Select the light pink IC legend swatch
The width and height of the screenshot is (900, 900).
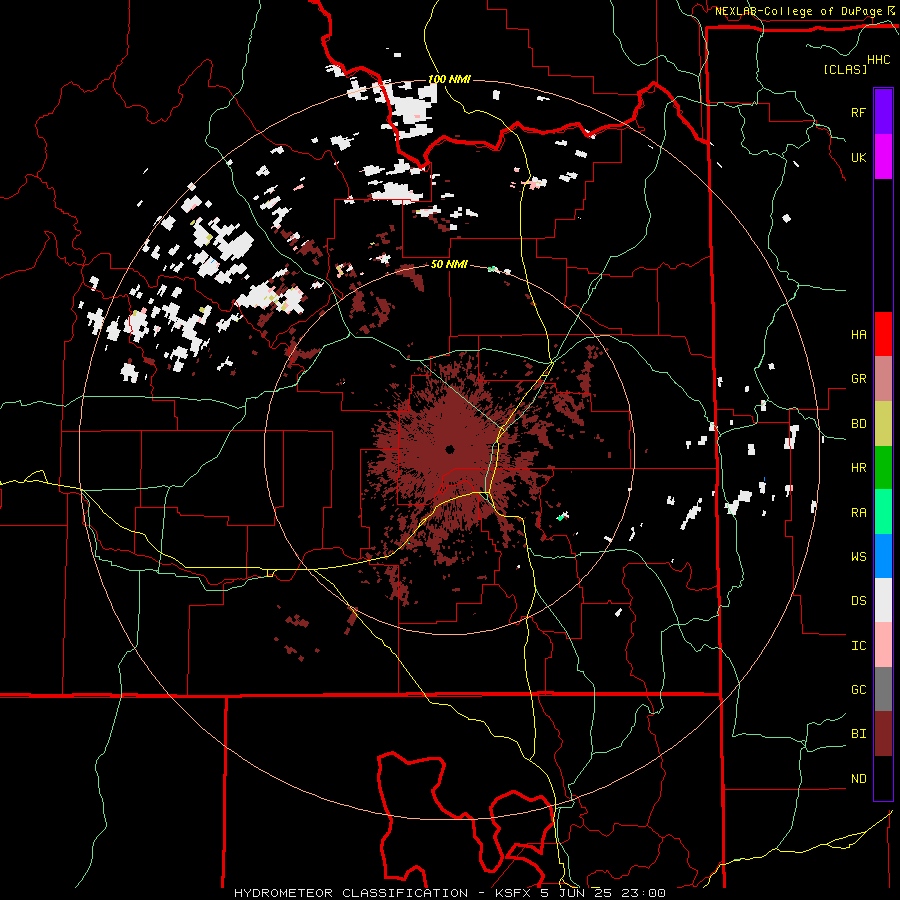tap(883, 645)
